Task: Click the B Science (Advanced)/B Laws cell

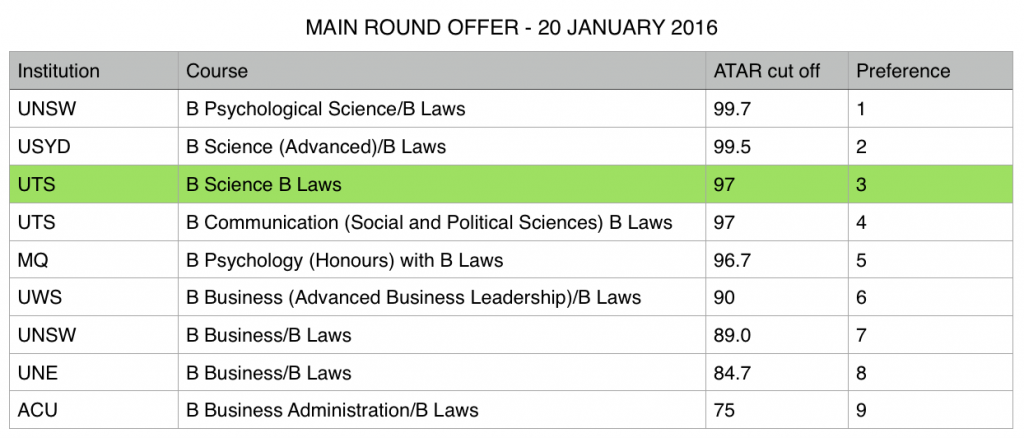Action: click(316, 147)
